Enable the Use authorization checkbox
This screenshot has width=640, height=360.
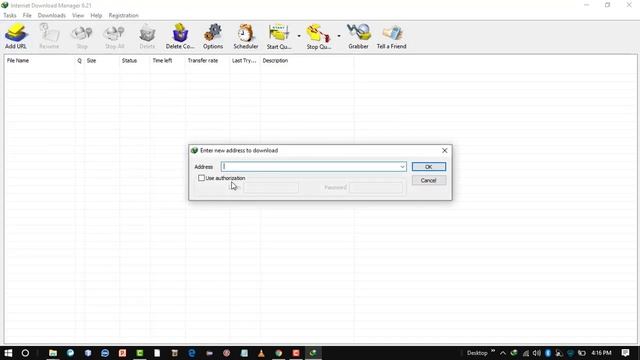pyautogui.click(x=201, y=178)
